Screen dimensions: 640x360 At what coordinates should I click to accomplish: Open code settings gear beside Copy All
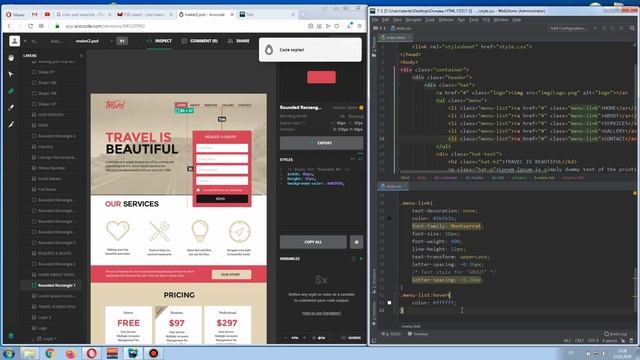(356, 242)
